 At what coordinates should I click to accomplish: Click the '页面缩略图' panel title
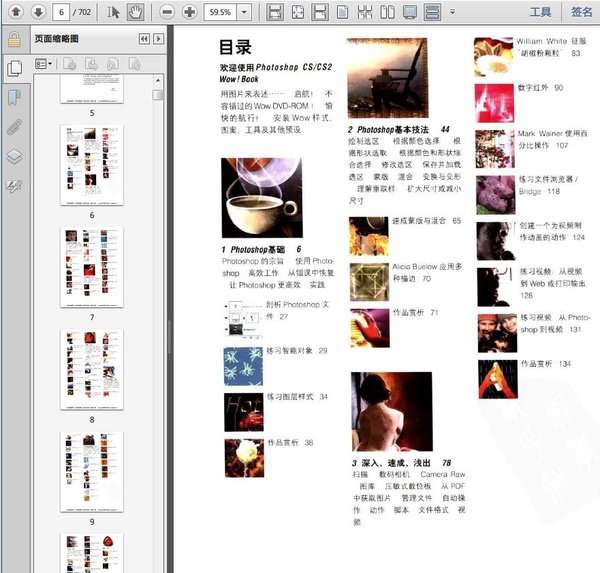57,39
